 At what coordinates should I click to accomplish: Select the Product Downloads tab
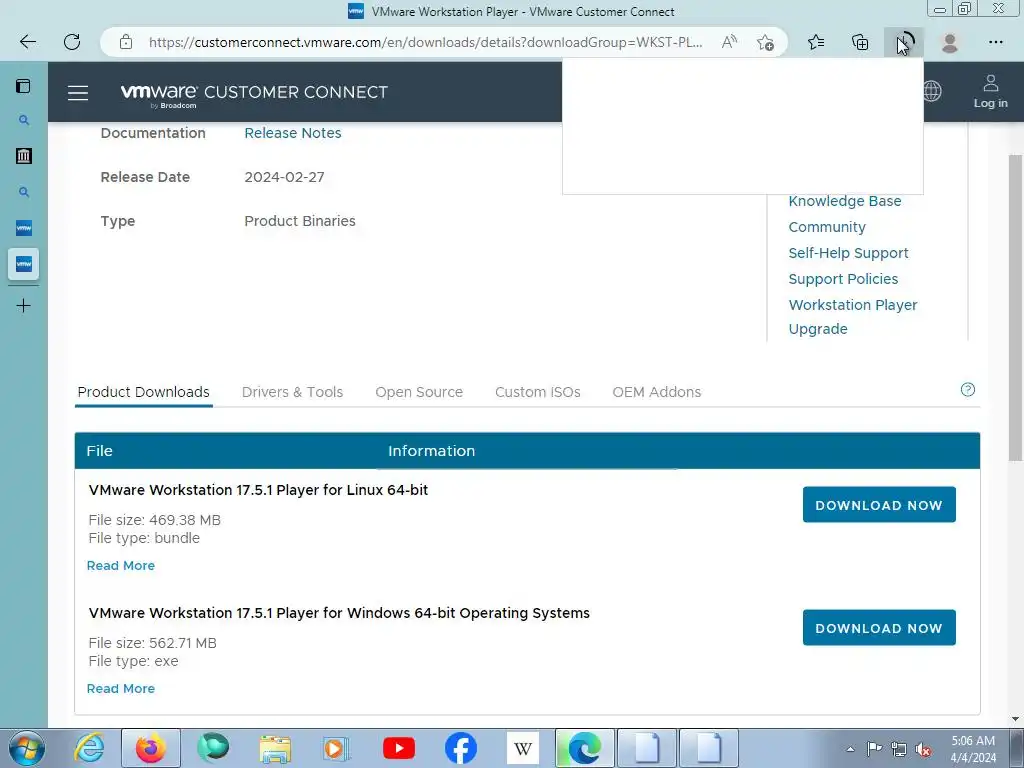144,392
